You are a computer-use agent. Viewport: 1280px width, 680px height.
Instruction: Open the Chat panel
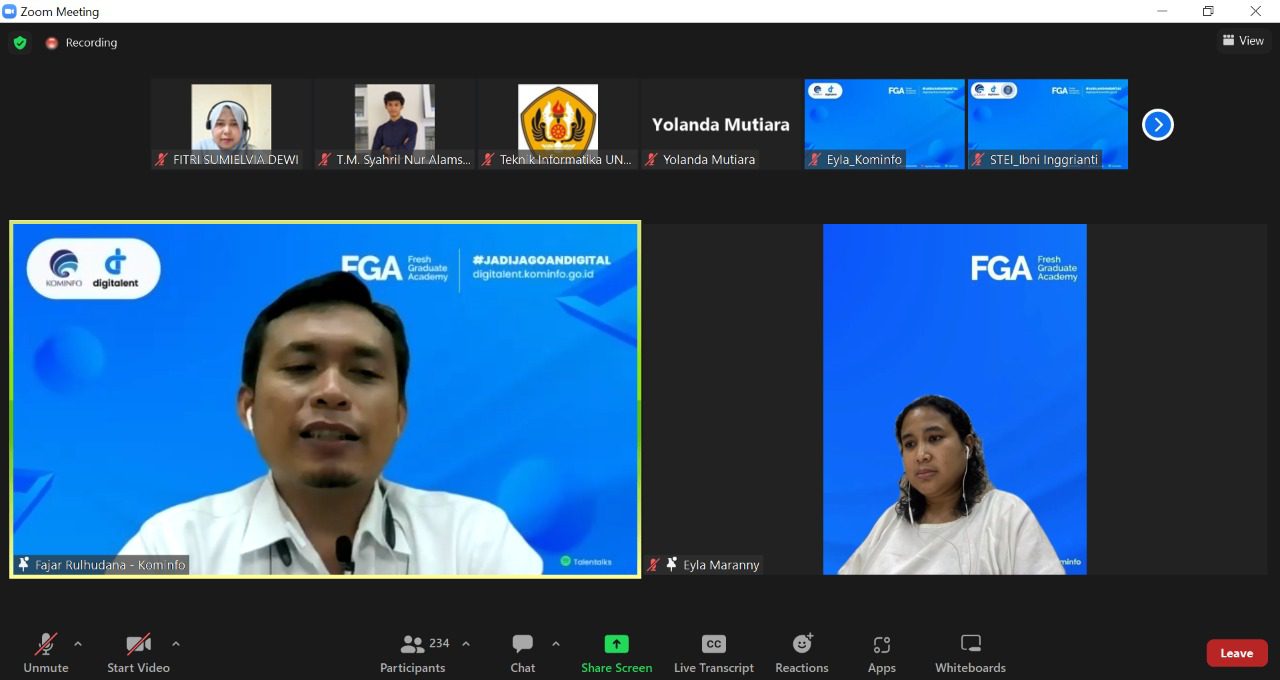(x=522, y=653)
